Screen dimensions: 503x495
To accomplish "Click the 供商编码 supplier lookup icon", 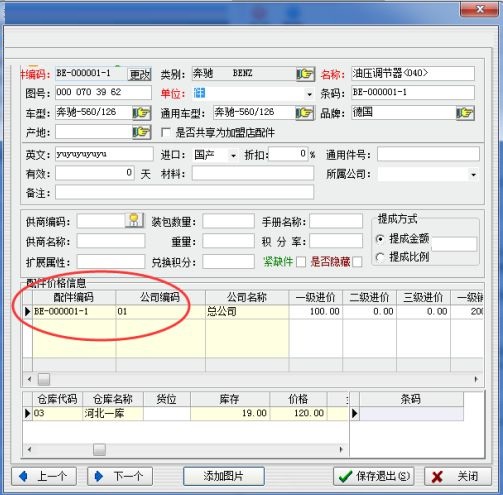I will tap(134, 220).
